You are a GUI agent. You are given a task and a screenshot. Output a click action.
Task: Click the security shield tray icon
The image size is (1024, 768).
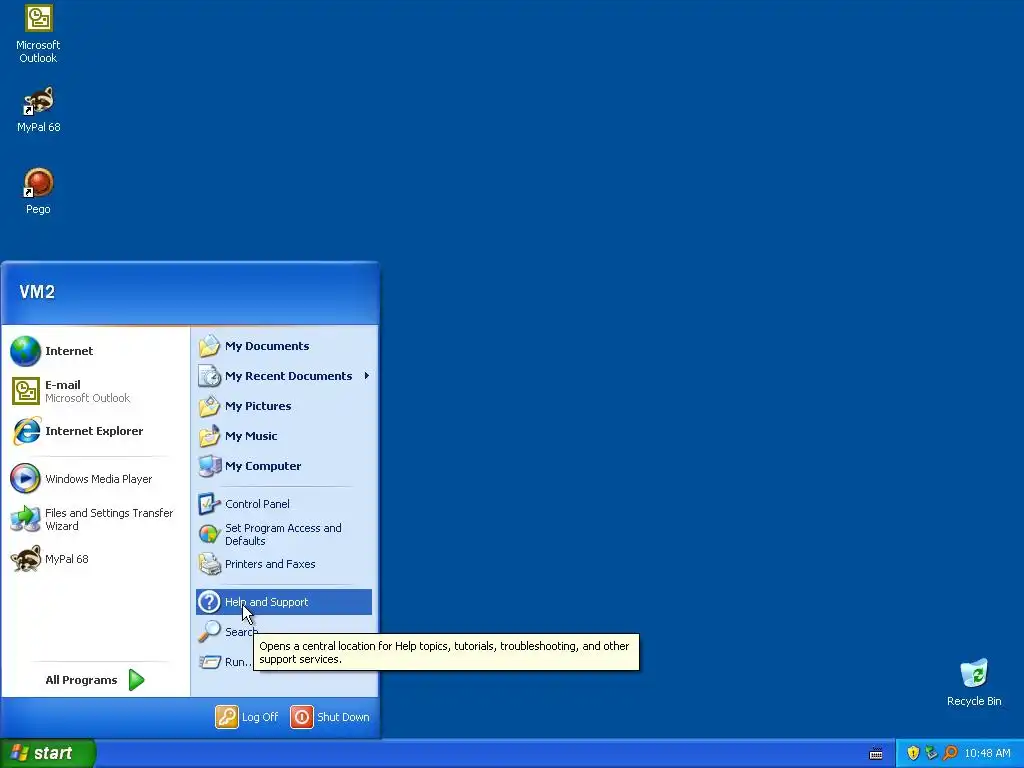[913, 753]
